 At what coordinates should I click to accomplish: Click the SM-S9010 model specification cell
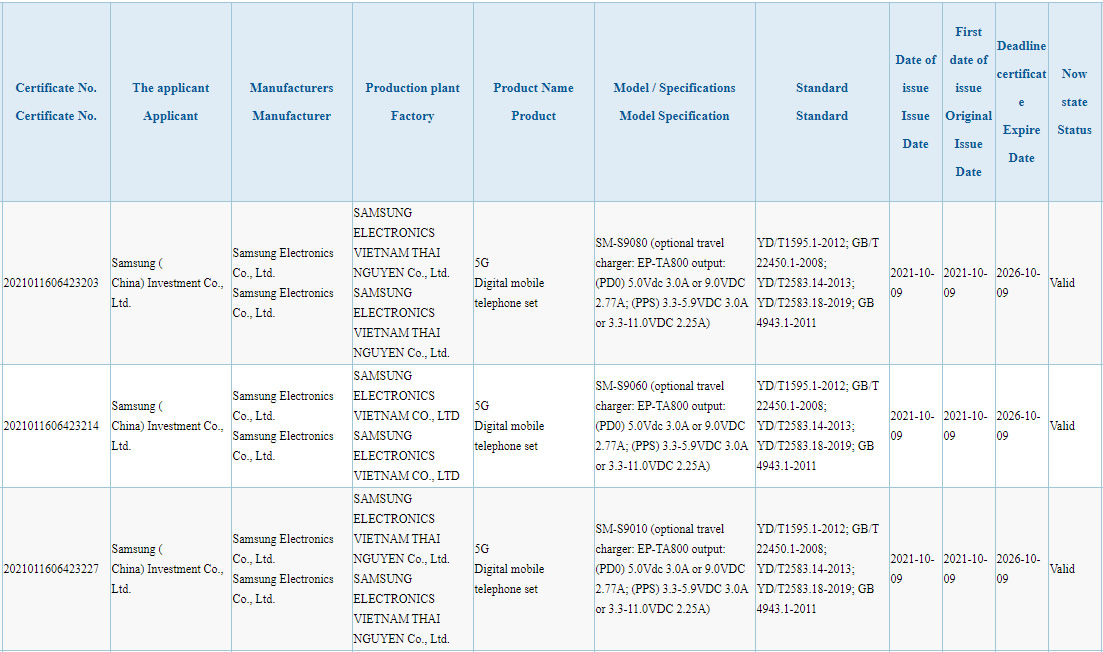click(x=675, y=568)
